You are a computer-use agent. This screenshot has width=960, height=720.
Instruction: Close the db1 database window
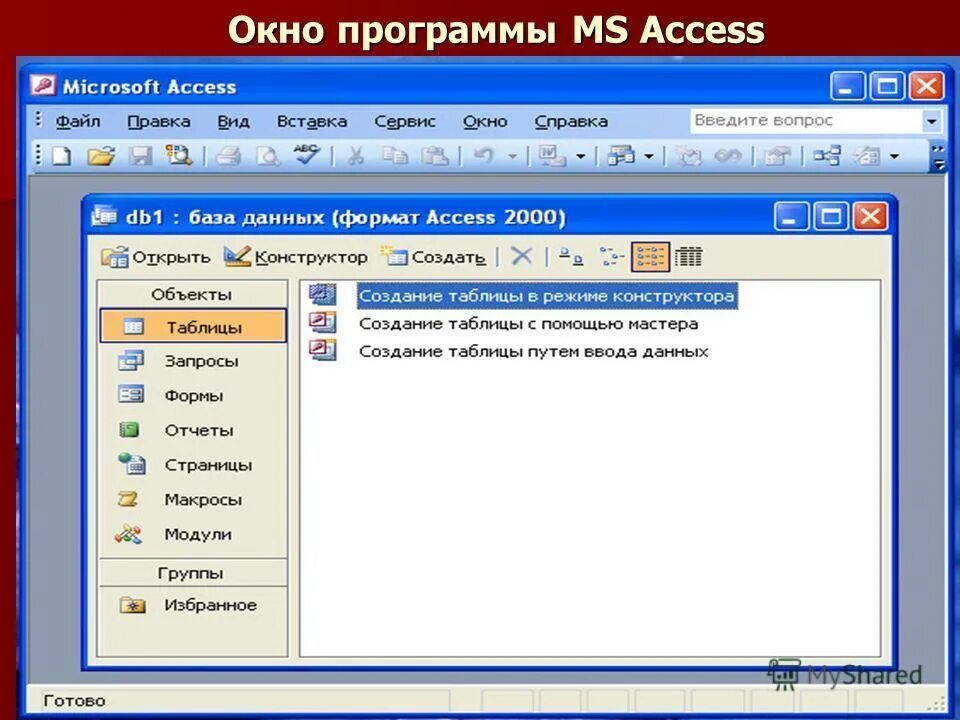[869, 216]
